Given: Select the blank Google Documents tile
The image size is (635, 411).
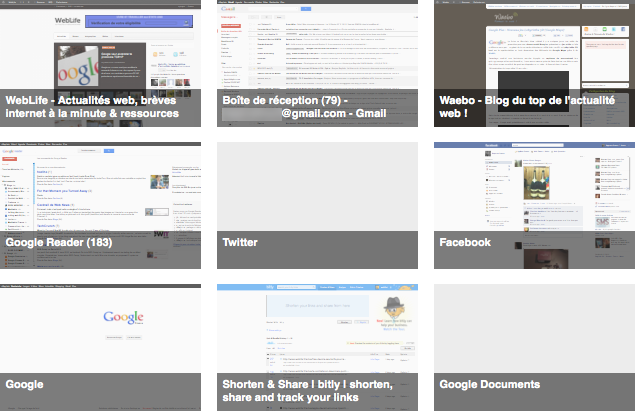Looking at the screenshot, I should [535, 347].
